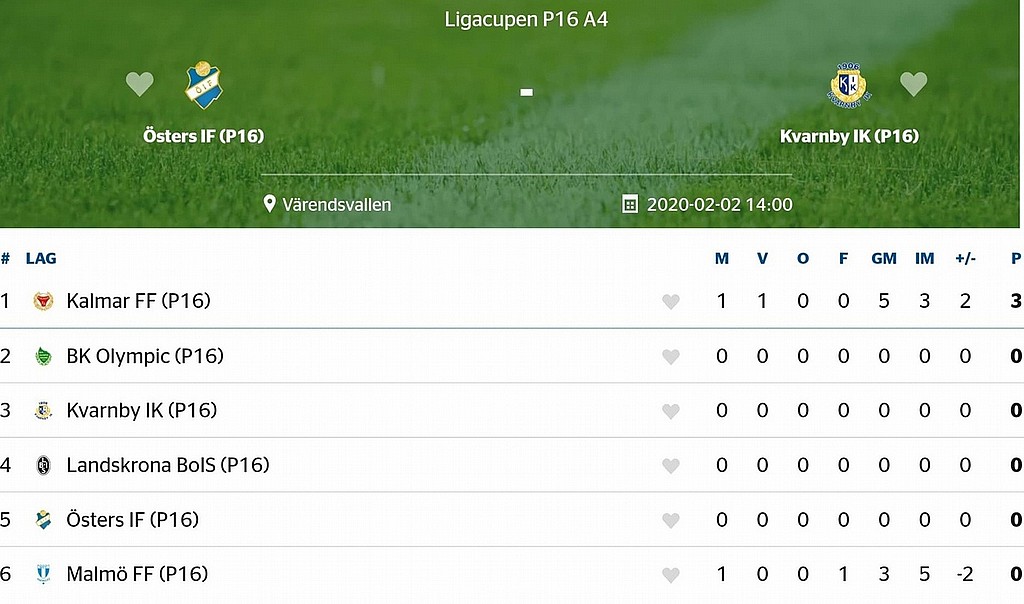Click the Malmö FF logo in table
The height and width of the screenshot is (604, 1024).
tap(43, 574)
